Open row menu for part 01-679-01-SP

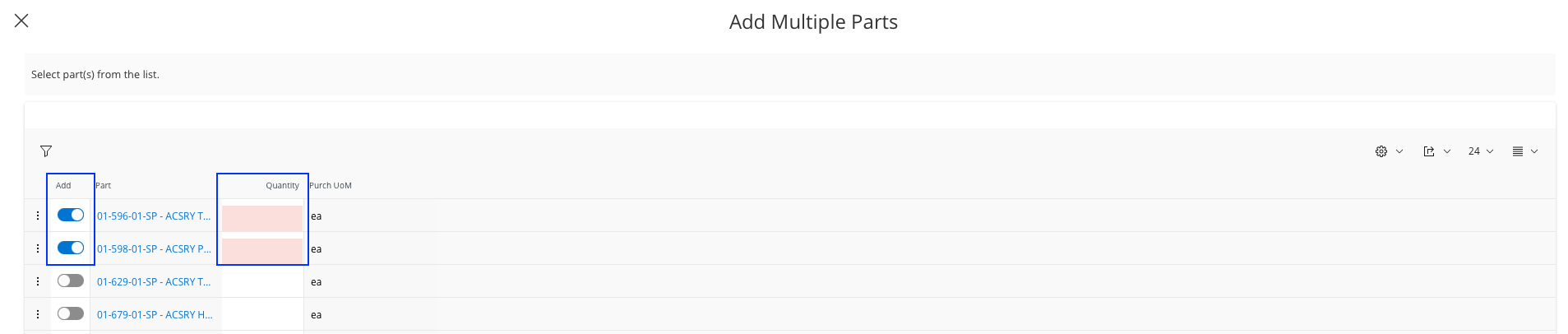click(x=38, y=314)
